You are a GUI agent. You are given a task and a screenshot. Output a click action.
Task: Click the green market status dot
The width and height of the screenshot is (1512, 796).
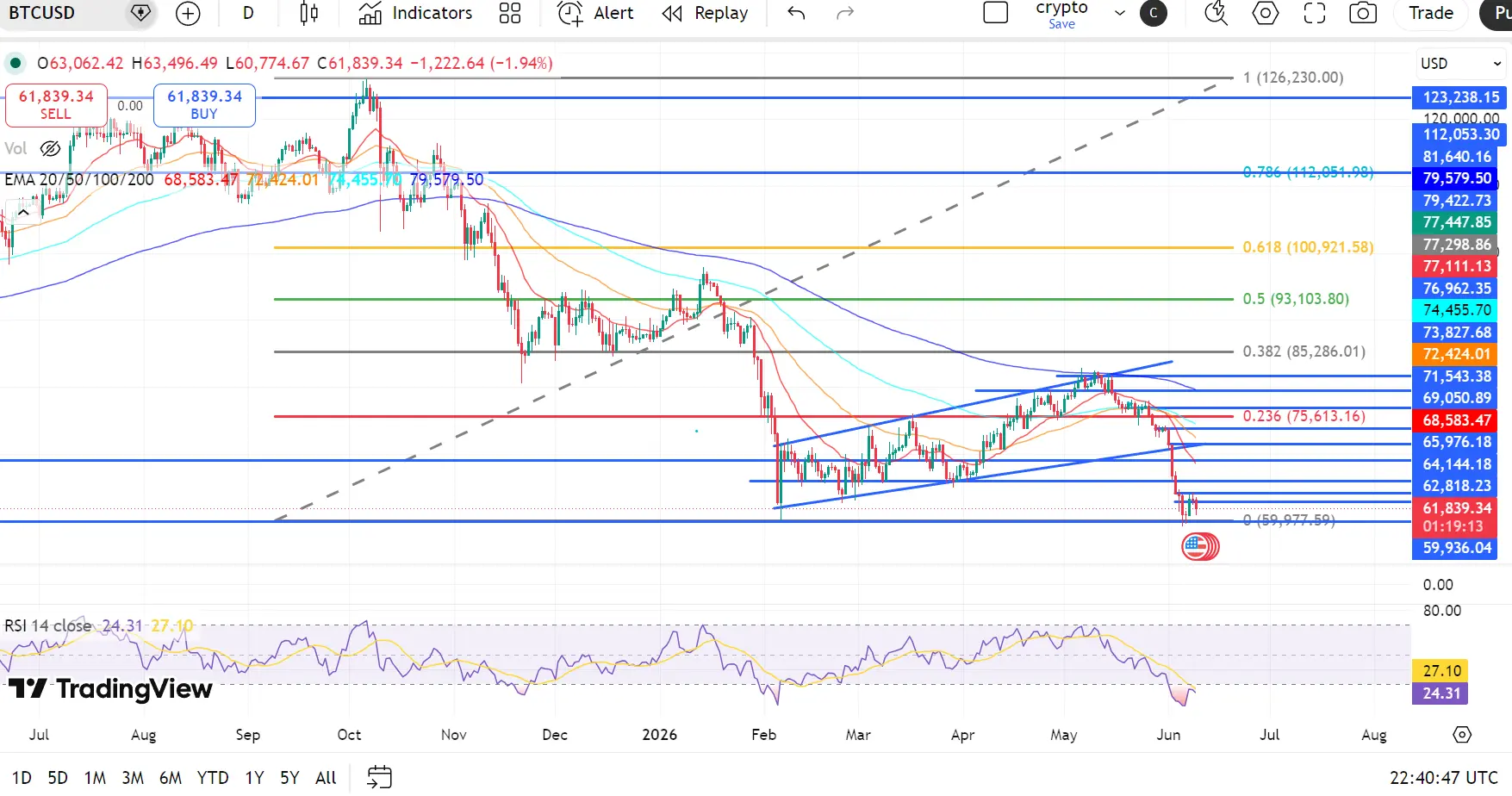[x=16, y=63]
